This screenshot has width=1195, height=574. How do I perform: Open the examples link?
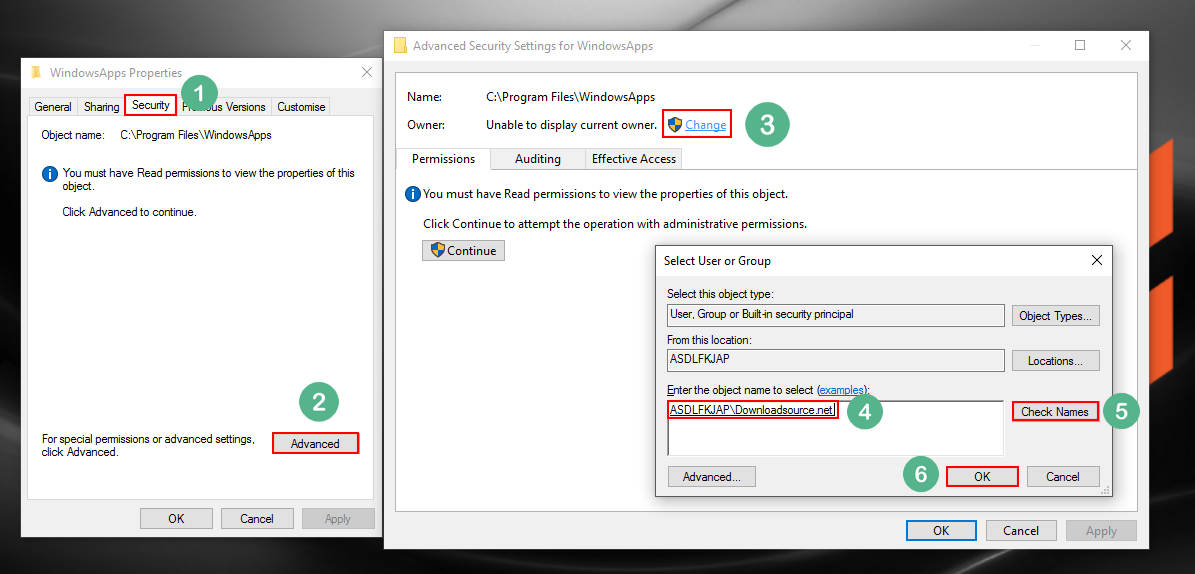(843, 390)
